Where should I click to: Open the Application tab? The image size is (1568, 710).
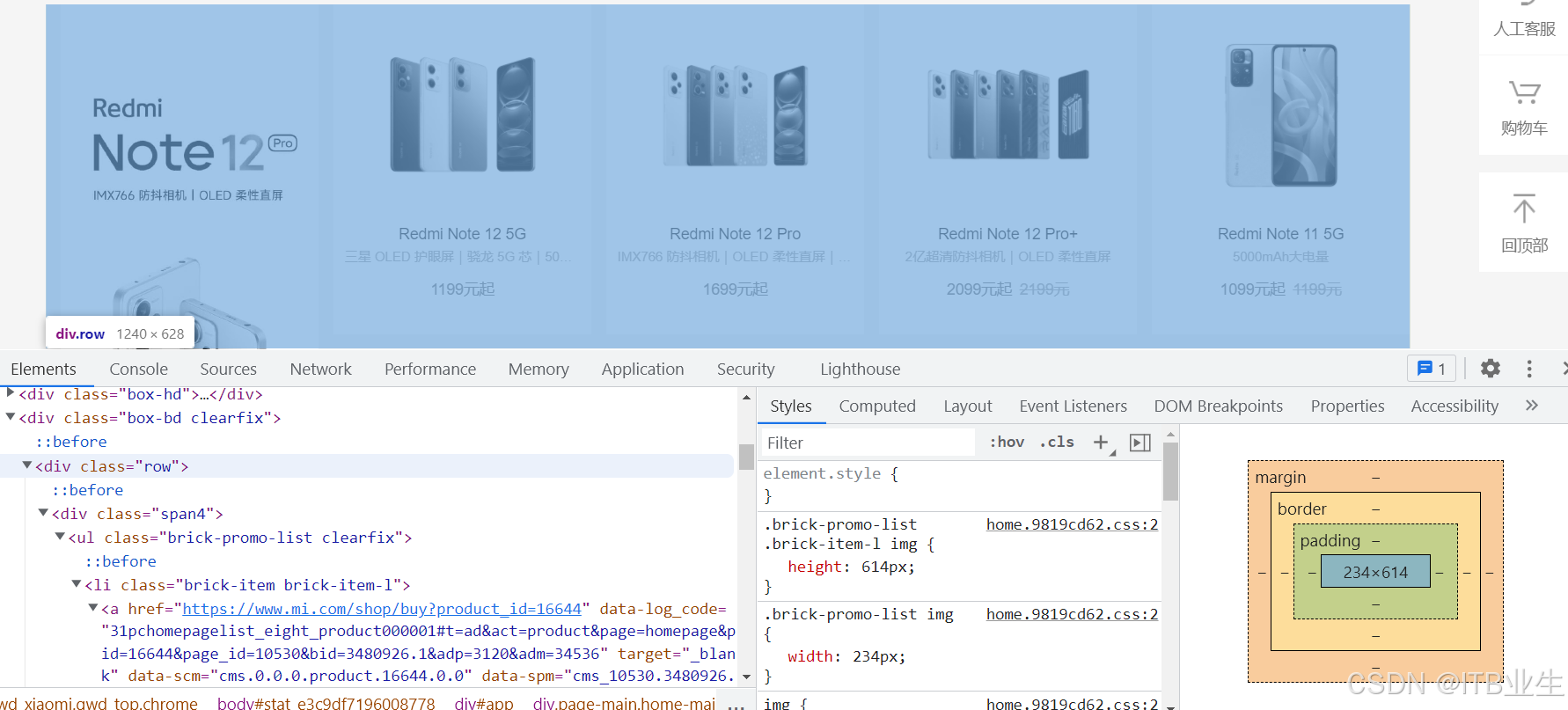click(x=642, y=369)
